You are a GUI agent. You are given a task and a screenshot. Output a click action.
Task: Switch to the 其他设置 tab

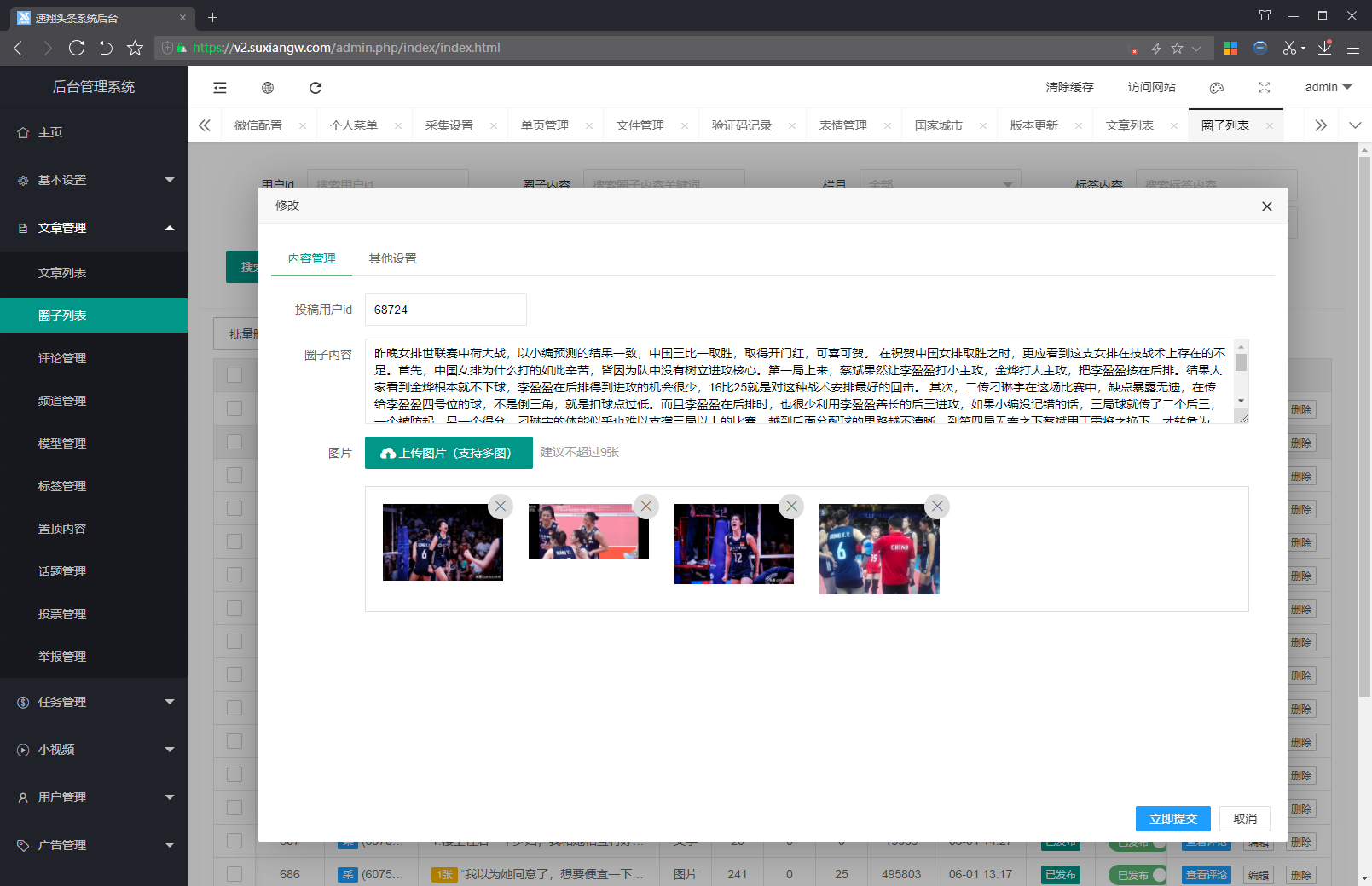tap(392, 258)
